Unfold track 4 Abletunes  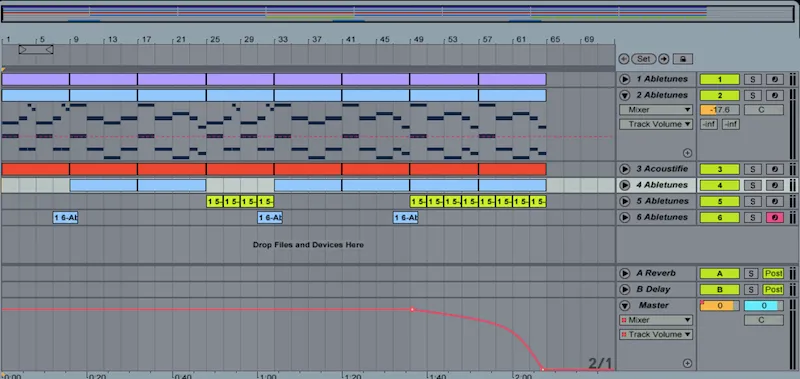coord(624,185)
